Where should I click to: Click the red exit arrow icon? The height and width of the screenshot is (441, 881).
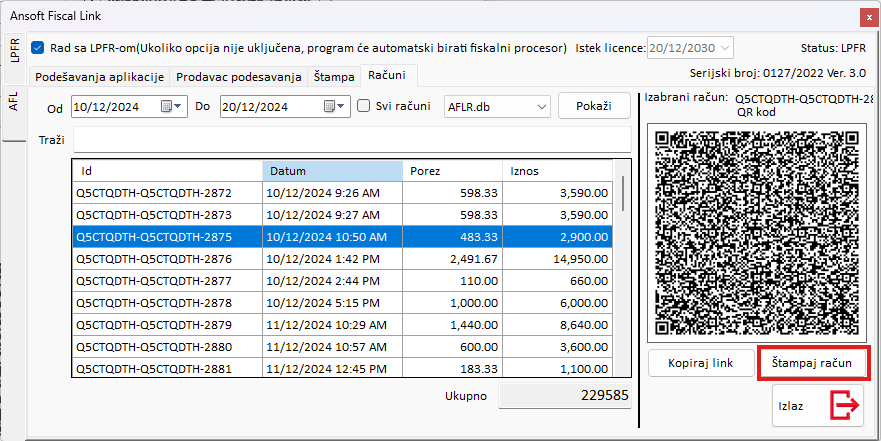844,404
